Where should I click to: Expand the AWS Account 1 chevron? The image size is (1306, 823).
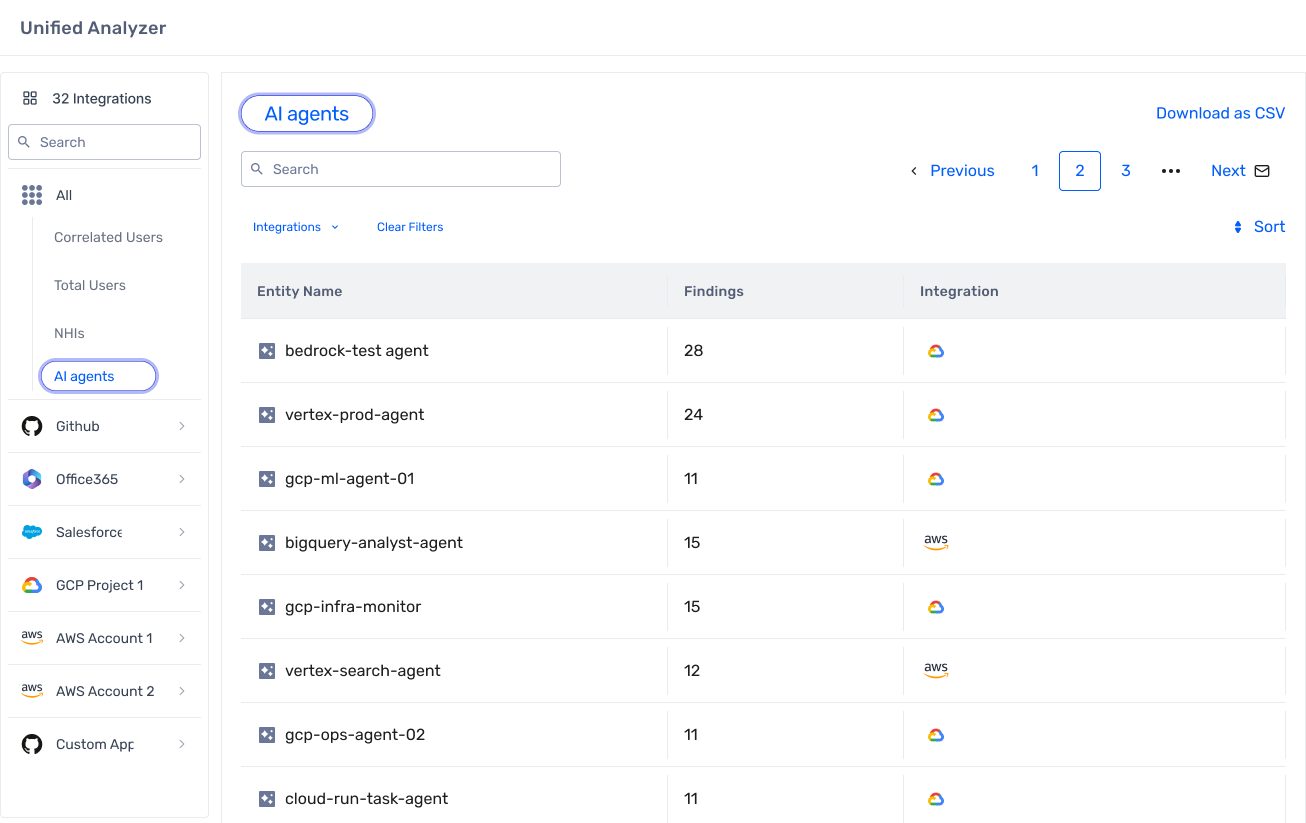click(182, 638)
